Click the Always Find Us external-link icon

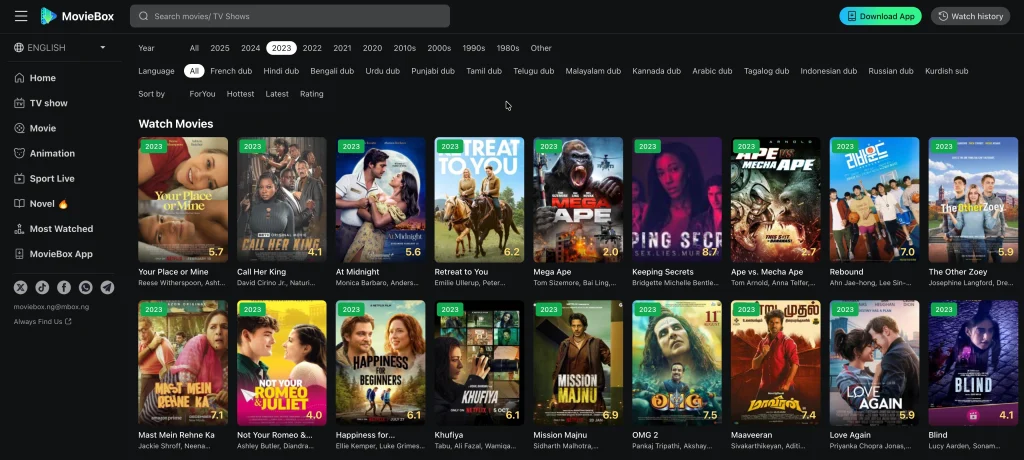click(69, 321)
